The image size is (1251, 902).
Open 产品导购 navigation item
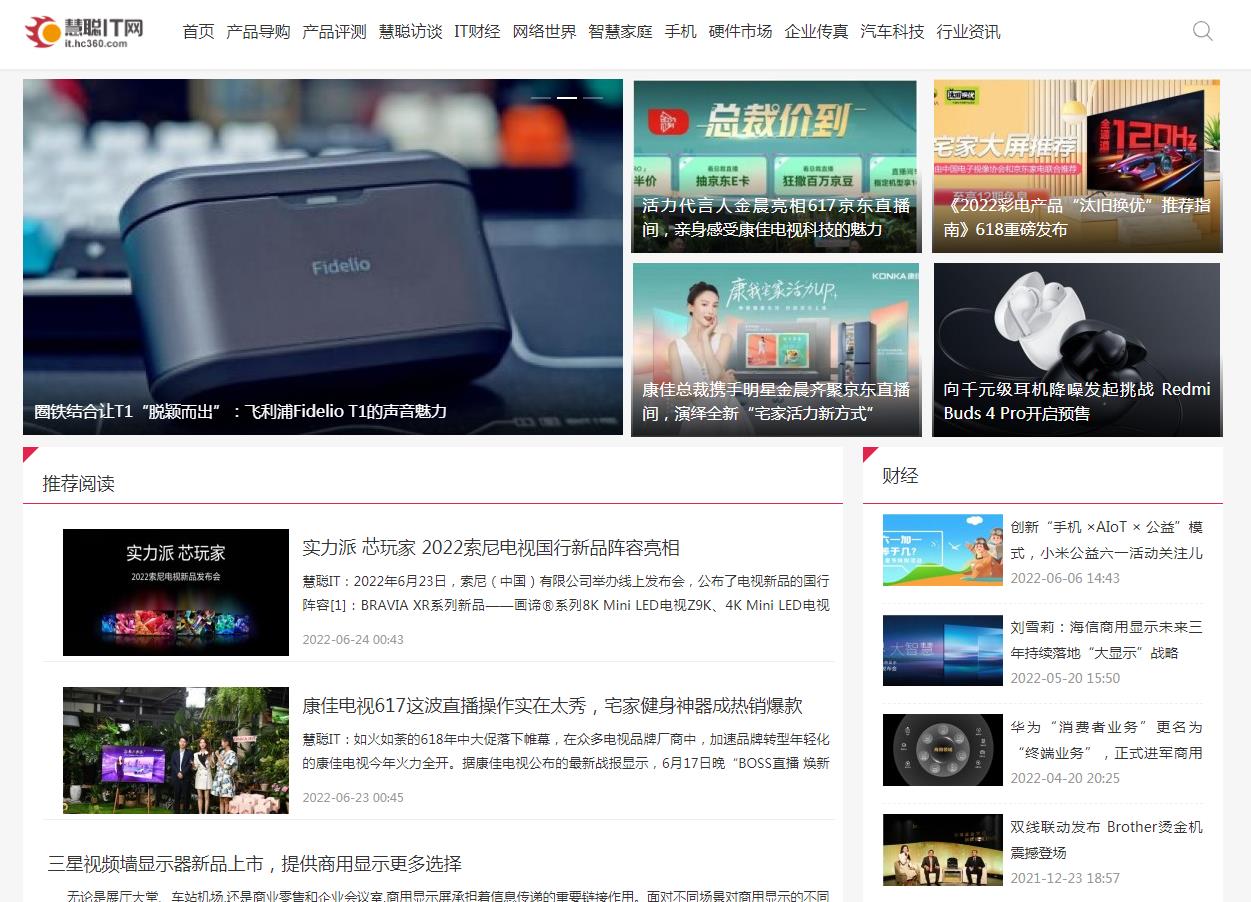coord(258,32)
